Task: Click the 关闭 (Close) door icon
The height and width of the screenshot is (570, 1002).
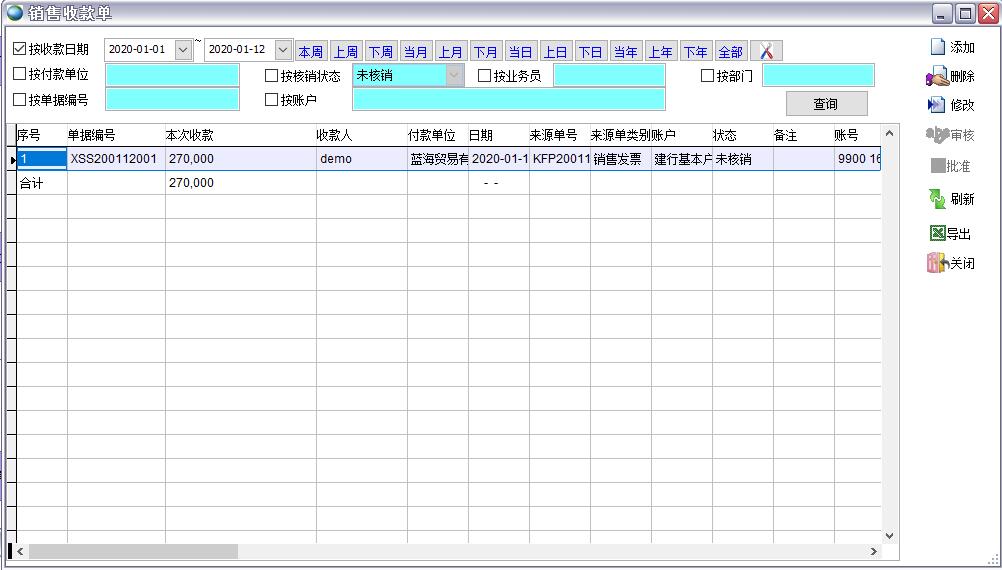Action: [x=937, y=264]
